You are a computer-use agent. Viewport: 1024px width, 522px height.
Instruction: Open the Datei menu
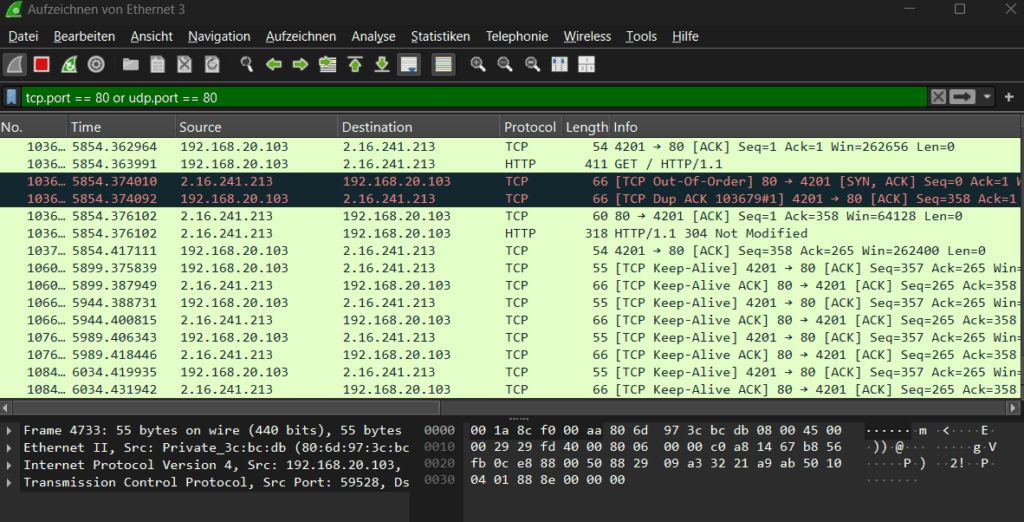click(x=24, y=37)
